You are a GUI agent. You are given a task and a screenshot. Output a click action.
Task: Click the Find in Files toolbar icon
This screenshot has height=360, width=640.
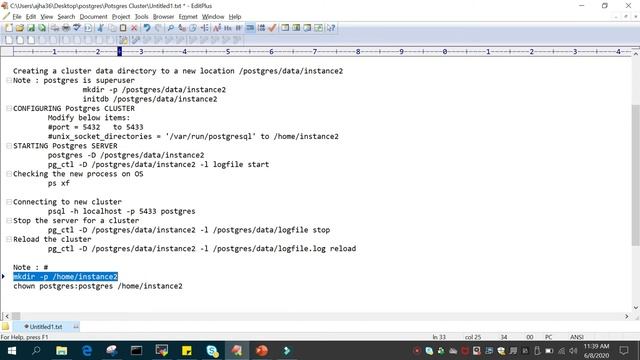click(x=193, y=28)
